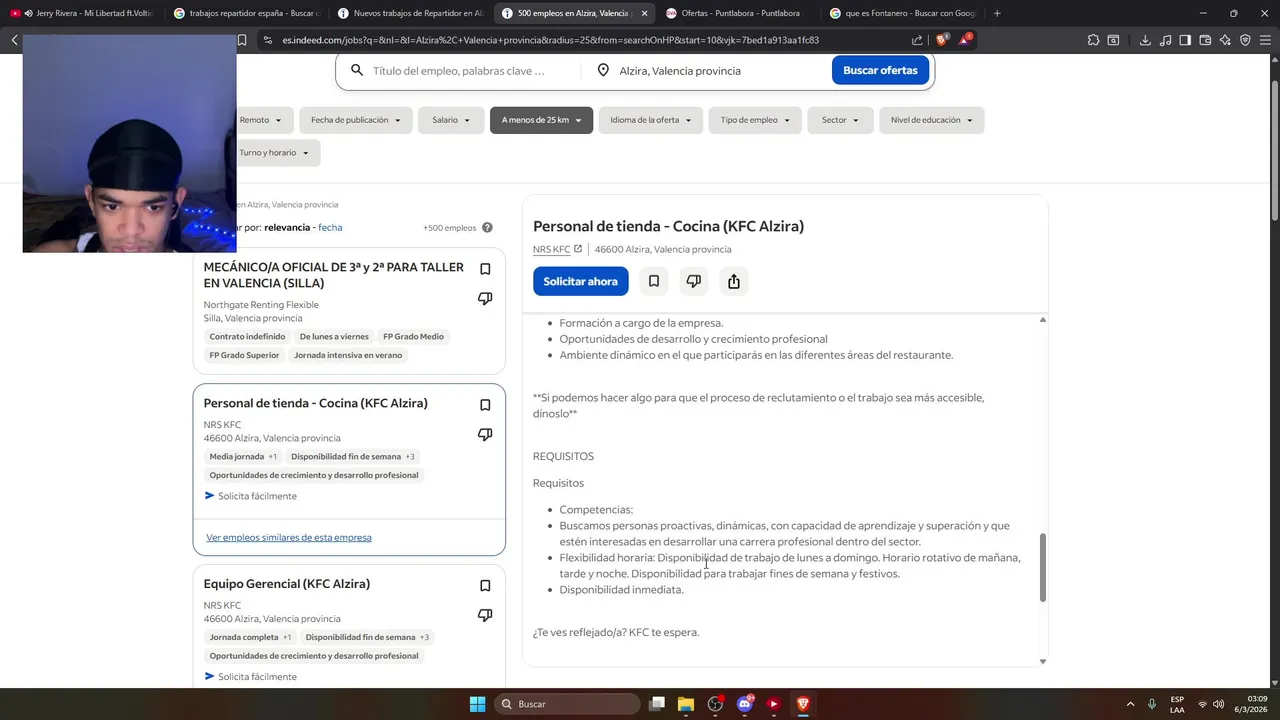Open Task View on the taskbar
The image size is (1280, 720).
point(657,704)
